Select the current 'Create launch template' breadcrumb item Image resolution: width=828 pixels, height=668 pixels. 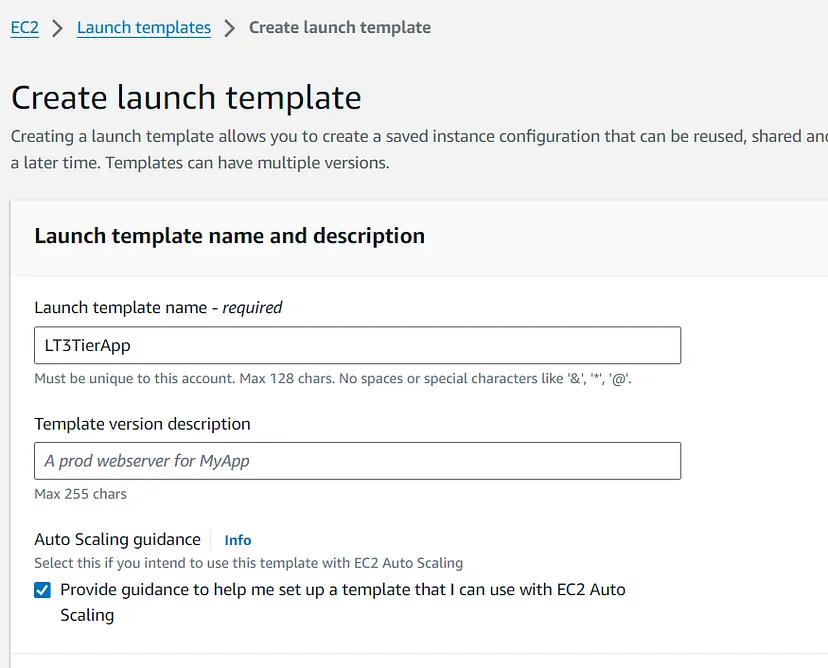click(x=340, y=28)
